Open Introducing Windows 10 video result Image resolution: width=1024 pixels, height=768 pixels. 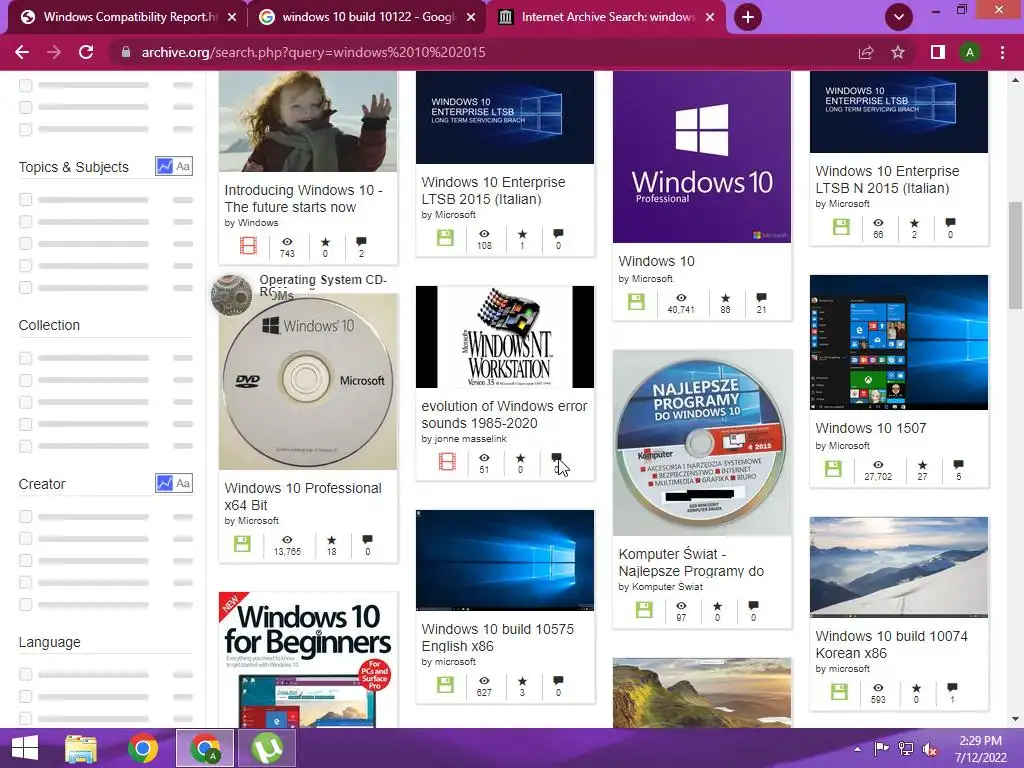(304, 199)
